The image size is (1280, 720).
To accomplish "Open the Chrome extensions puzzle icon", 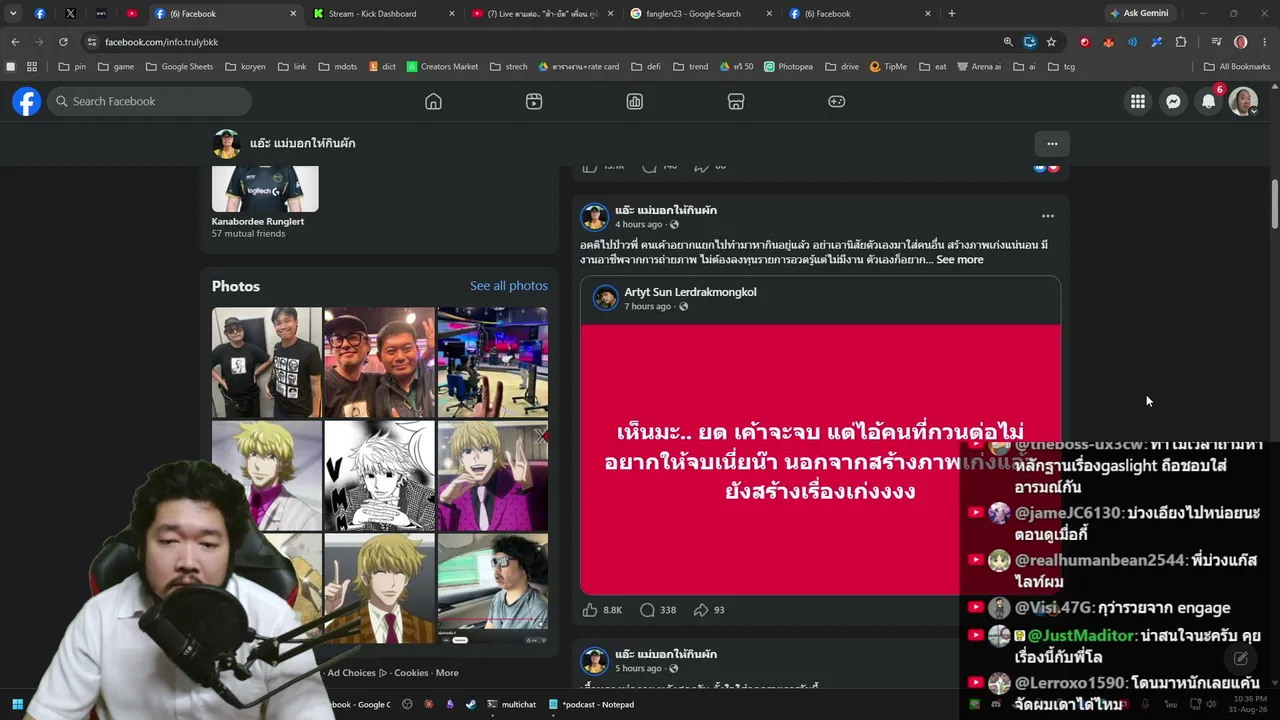I will [1181, 42].
